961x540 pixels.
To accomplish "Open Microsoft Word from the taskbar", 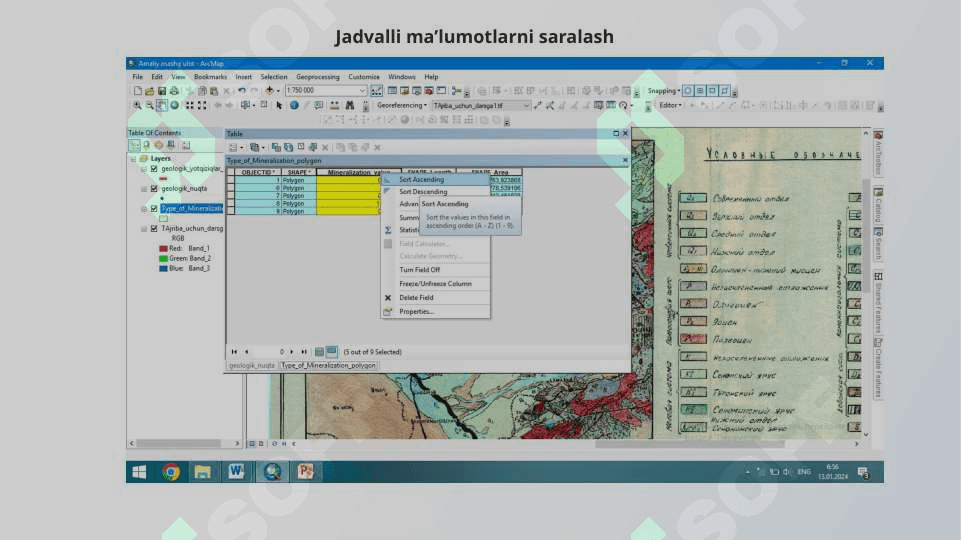I will click(x=236, y=472).
